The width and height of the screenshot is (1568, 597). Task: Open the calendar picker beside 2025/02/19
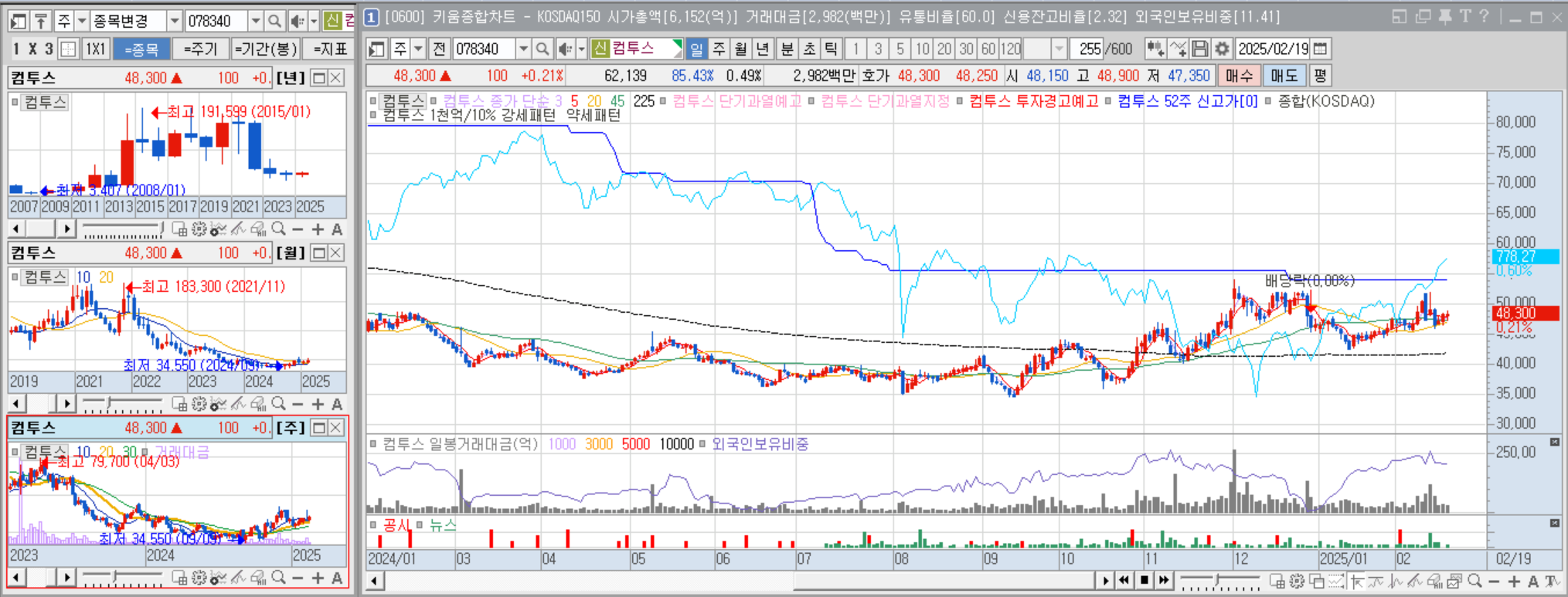[1321, 49]
